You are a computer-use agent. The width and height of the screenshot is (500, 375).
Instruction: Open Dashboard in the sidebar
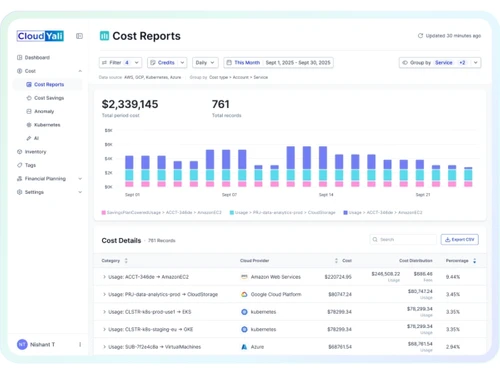point(37,58)
